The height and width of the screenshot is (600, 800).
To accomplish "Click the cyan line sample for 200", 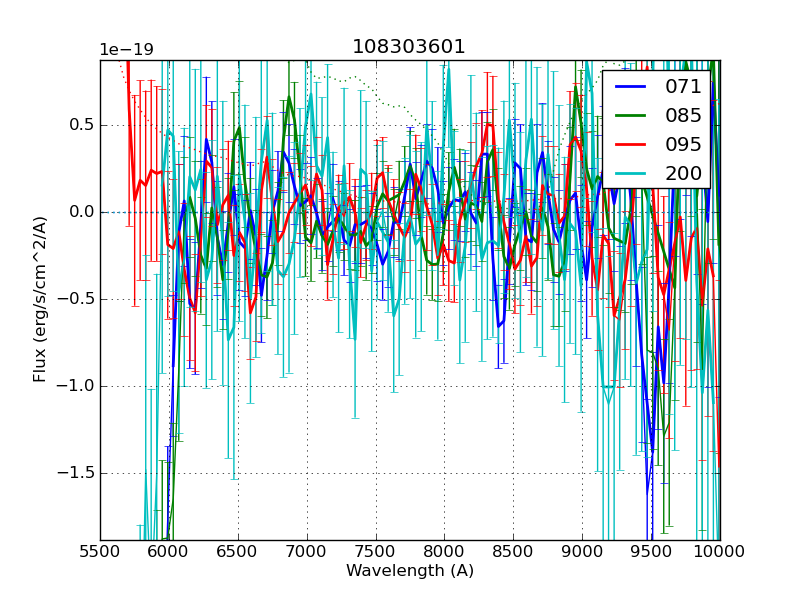I will pyautogui.click(x=630, y=174).
